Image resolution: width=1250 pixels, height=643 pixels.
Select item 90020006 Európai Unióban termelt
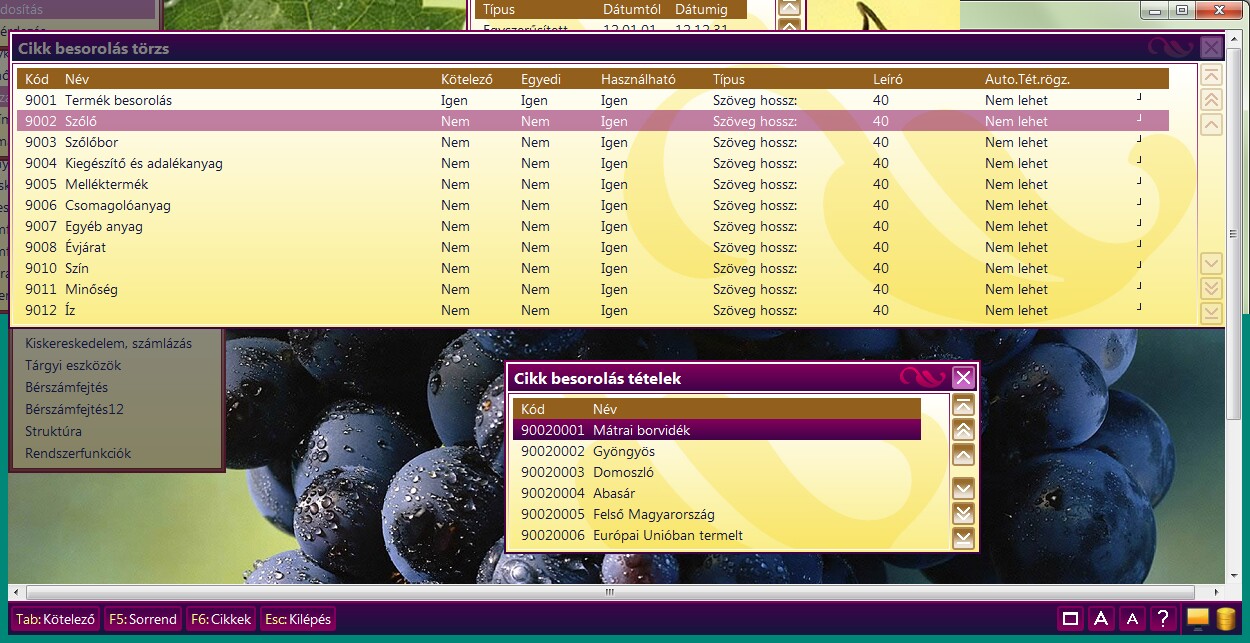pos(716,535)
